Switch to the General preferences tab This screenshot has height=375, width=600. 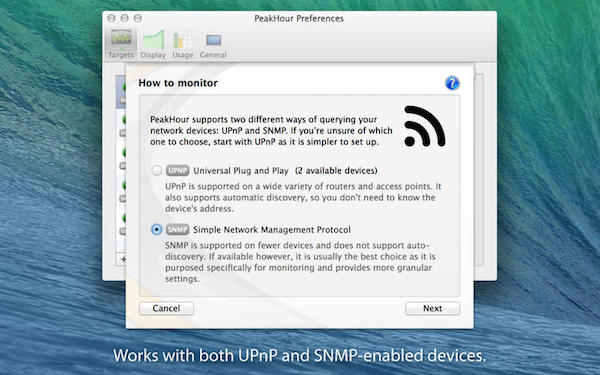point(213,46)
